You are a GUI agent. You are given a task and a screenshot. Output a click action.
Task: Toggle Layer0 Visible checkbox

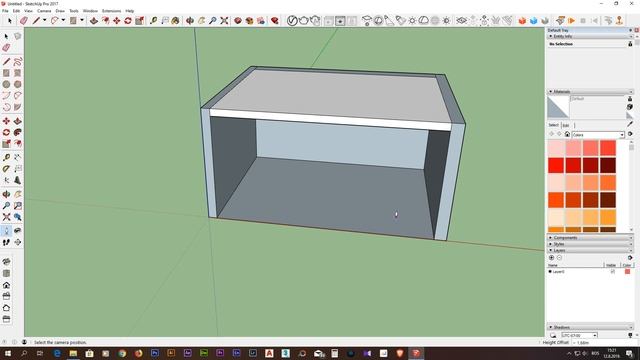point(613,271)
